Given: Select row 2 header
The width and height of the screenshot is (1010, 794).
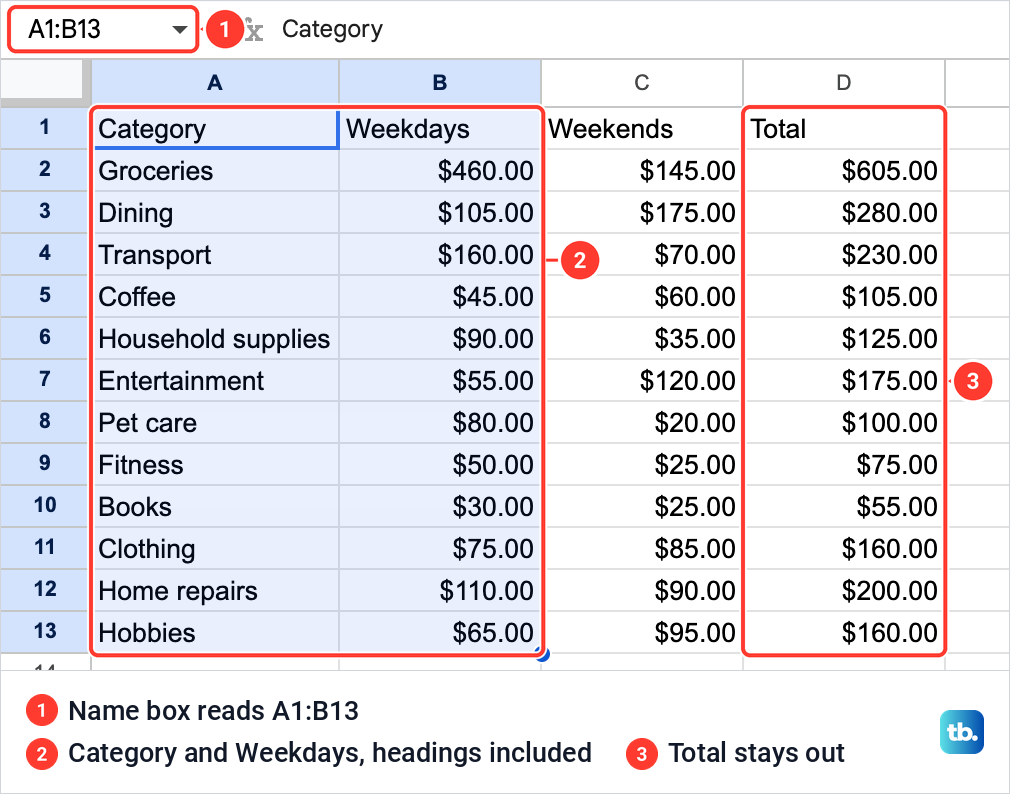Looking at the screenshot, I should [44, 169].
